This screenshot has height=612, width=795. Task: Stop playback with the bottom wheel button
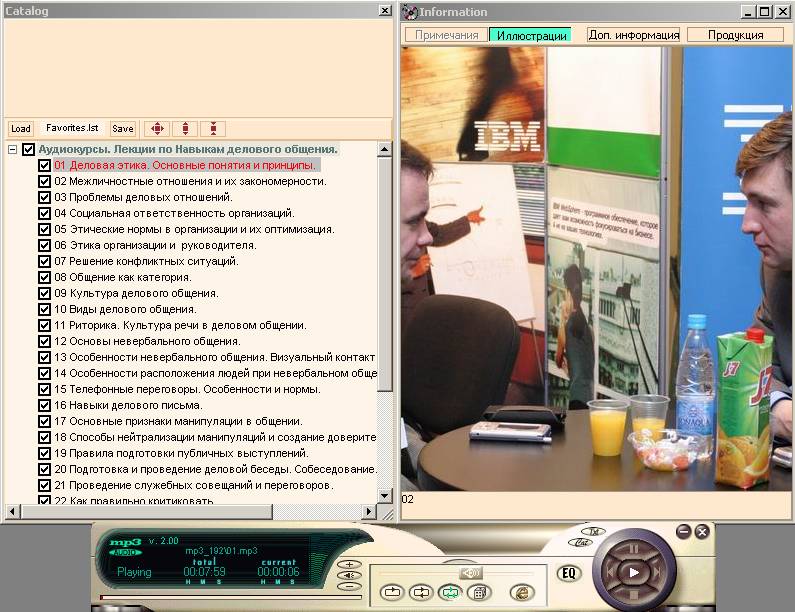pyautogui.click(x=634, y=595)
